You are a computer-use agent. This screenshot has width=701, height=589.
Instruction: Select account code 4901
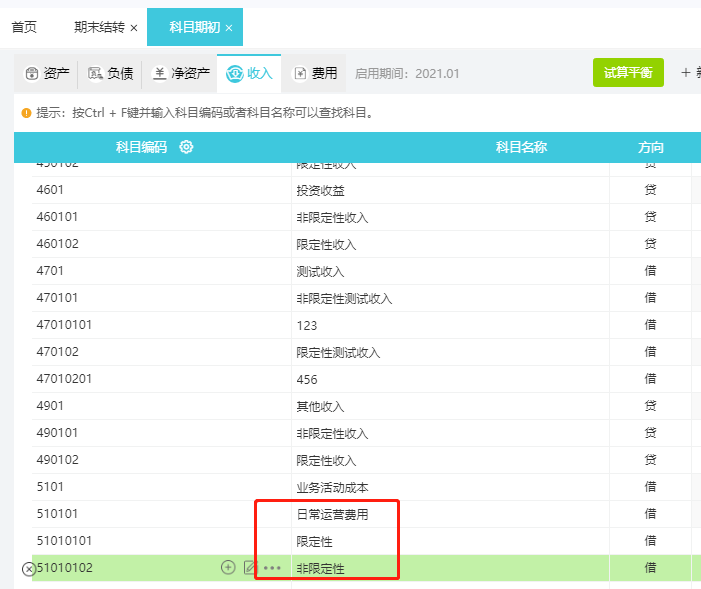[50, 406]
